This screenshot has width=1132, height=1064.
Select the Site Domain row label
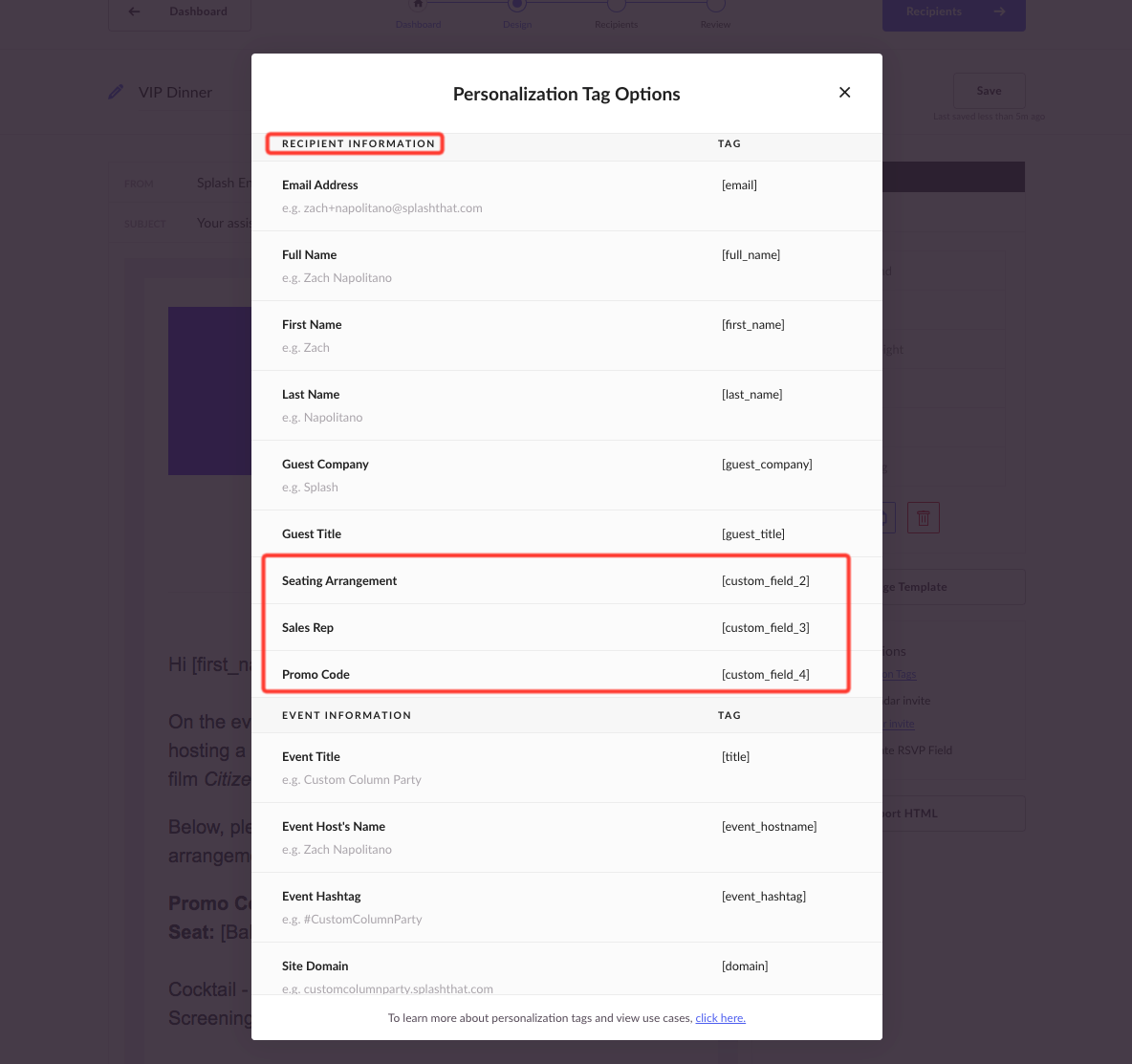(x=315, y=966)
